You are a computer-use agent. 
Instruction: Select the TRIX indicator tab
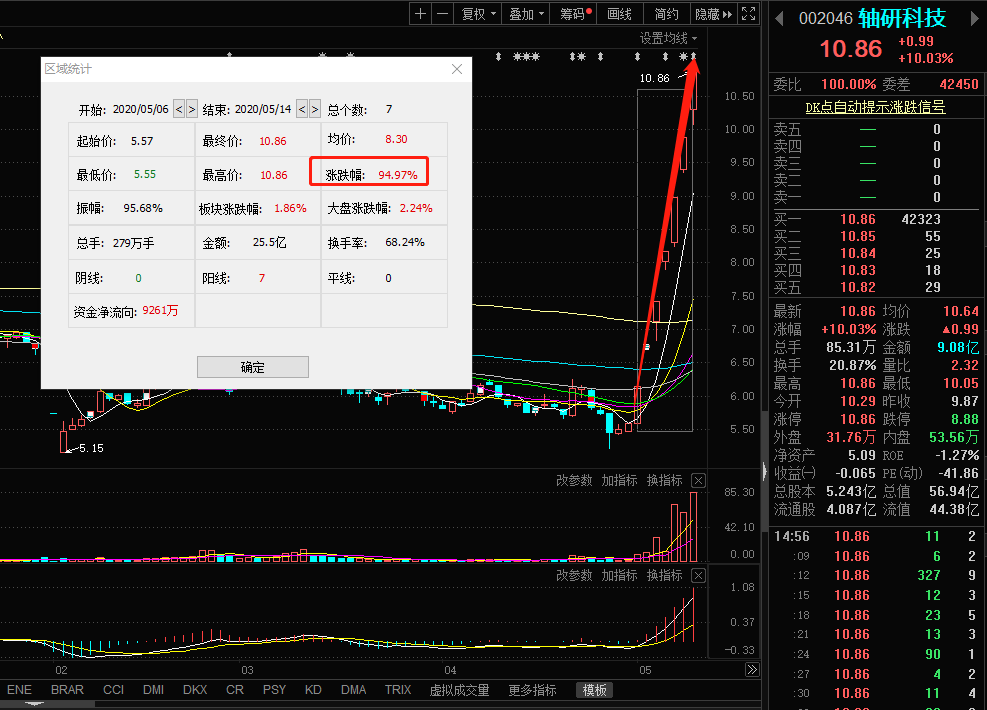pyautogui.click(x=398, y=690)
